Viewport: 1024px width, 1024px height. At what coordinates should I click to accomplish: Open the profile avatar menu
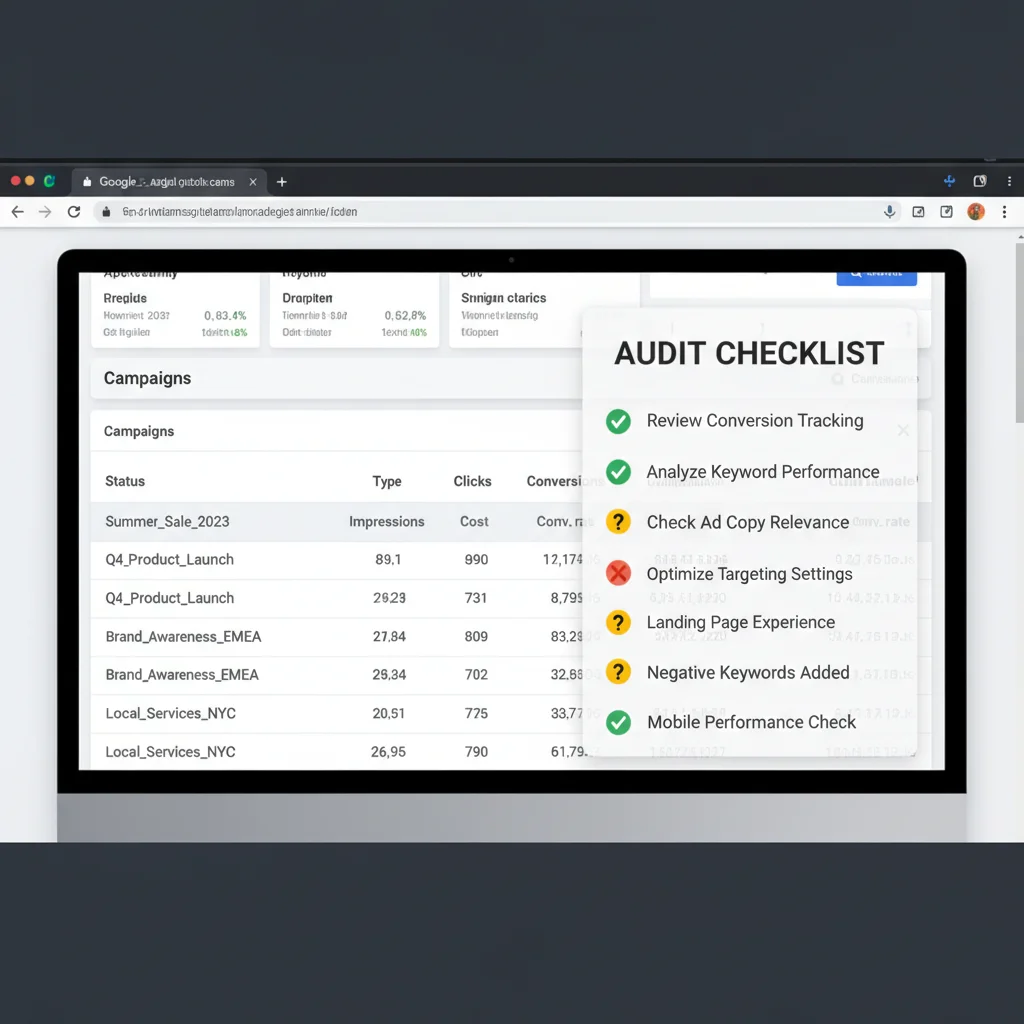point(976,212)
